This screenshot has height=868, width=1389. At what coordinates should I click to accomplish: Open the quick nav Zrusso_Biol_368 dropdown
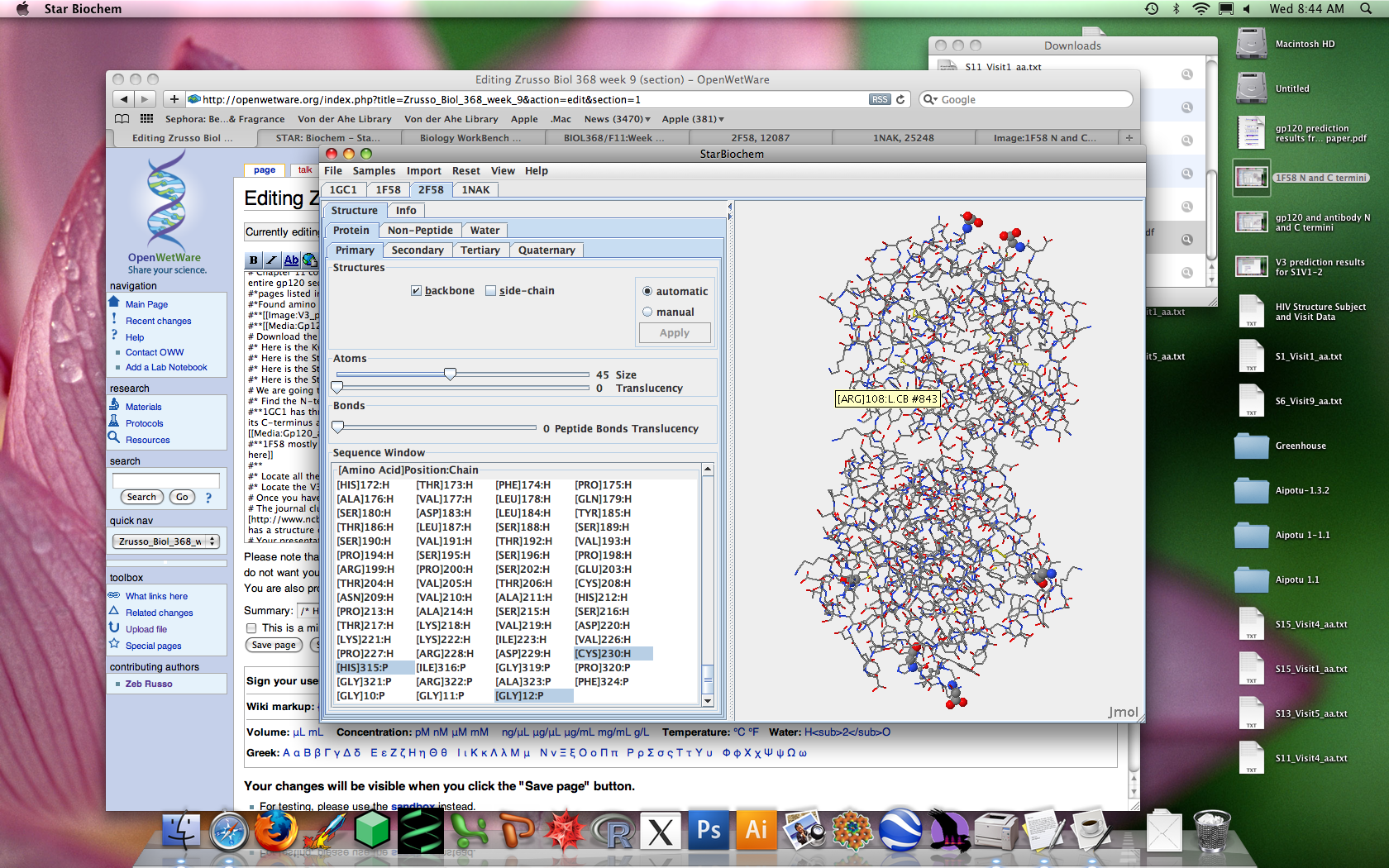(165, 541)
